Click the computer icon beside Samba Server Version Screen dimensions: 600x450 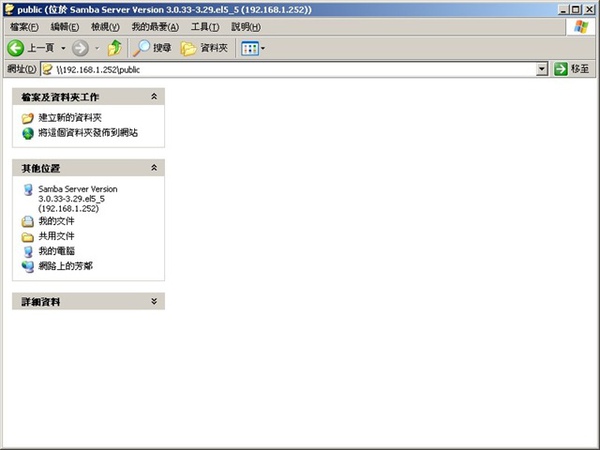point(28,189)
